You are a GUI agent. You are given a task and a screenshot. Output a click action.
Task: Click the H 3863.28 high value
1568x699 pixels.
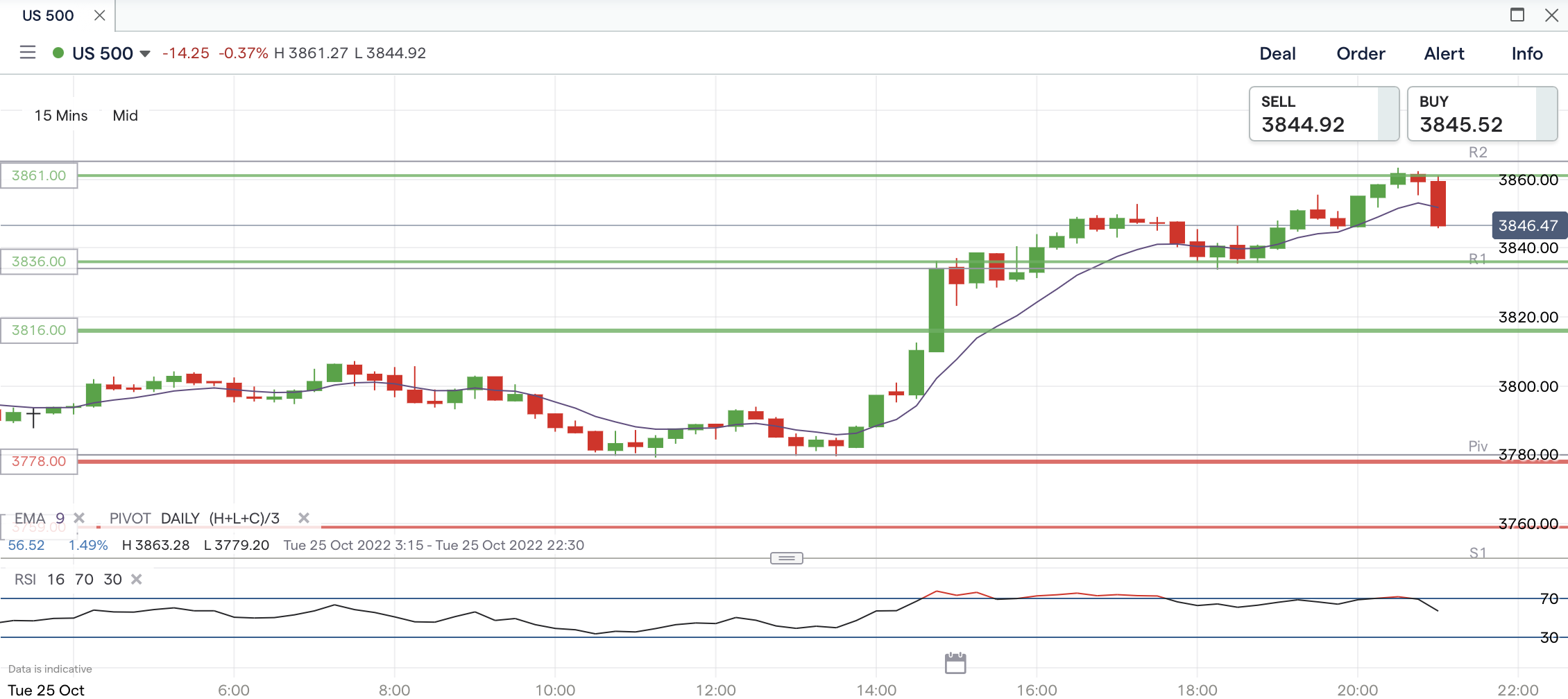(x=156, y=545)
